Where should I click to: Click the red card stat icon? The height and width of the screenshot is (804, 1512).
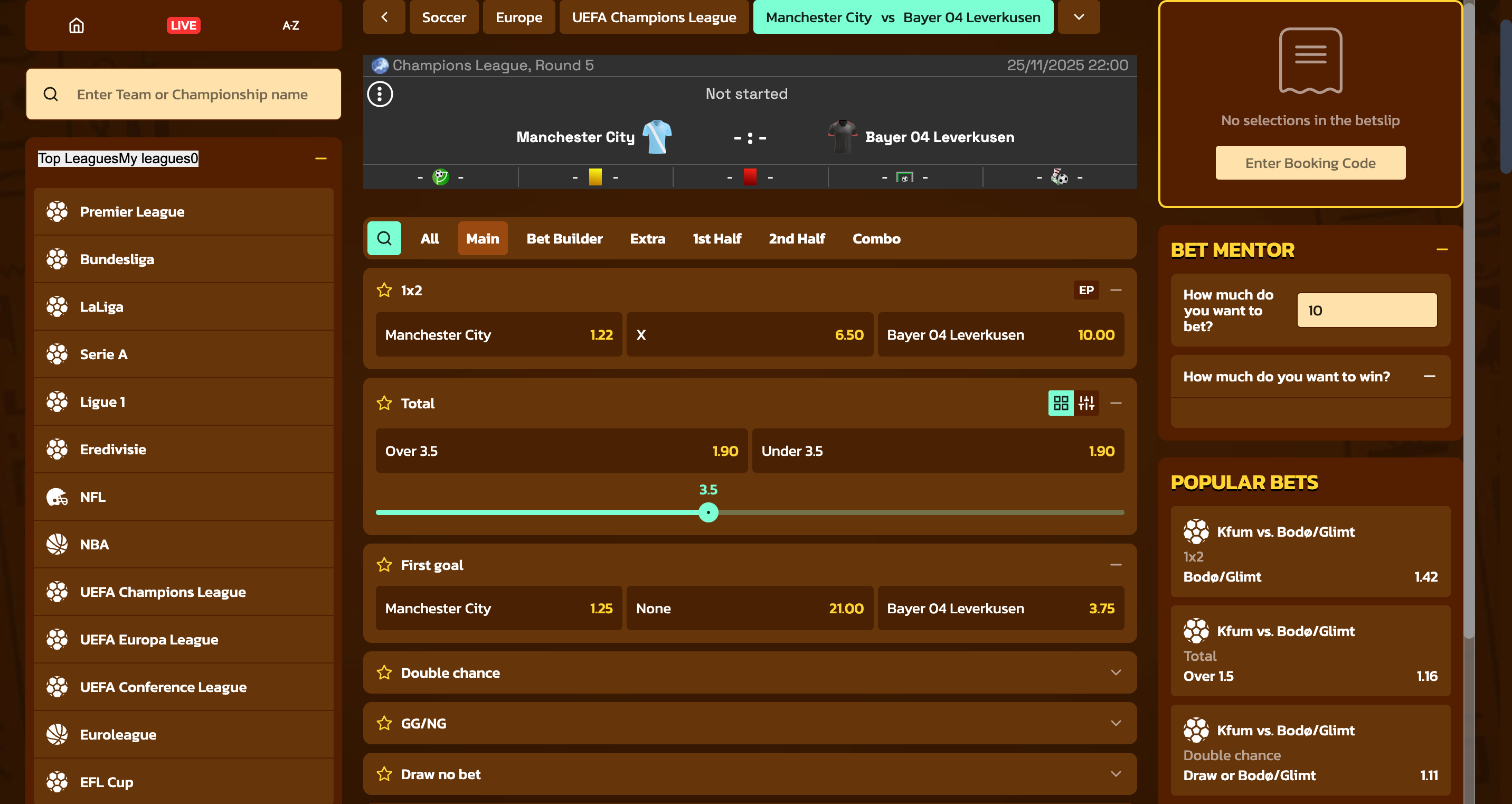pyautogui.click(x=750, y=177)
